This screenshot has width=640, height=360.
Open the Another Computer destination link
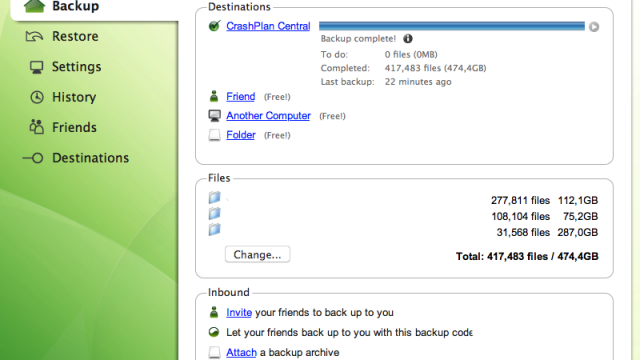coord(268,116)
